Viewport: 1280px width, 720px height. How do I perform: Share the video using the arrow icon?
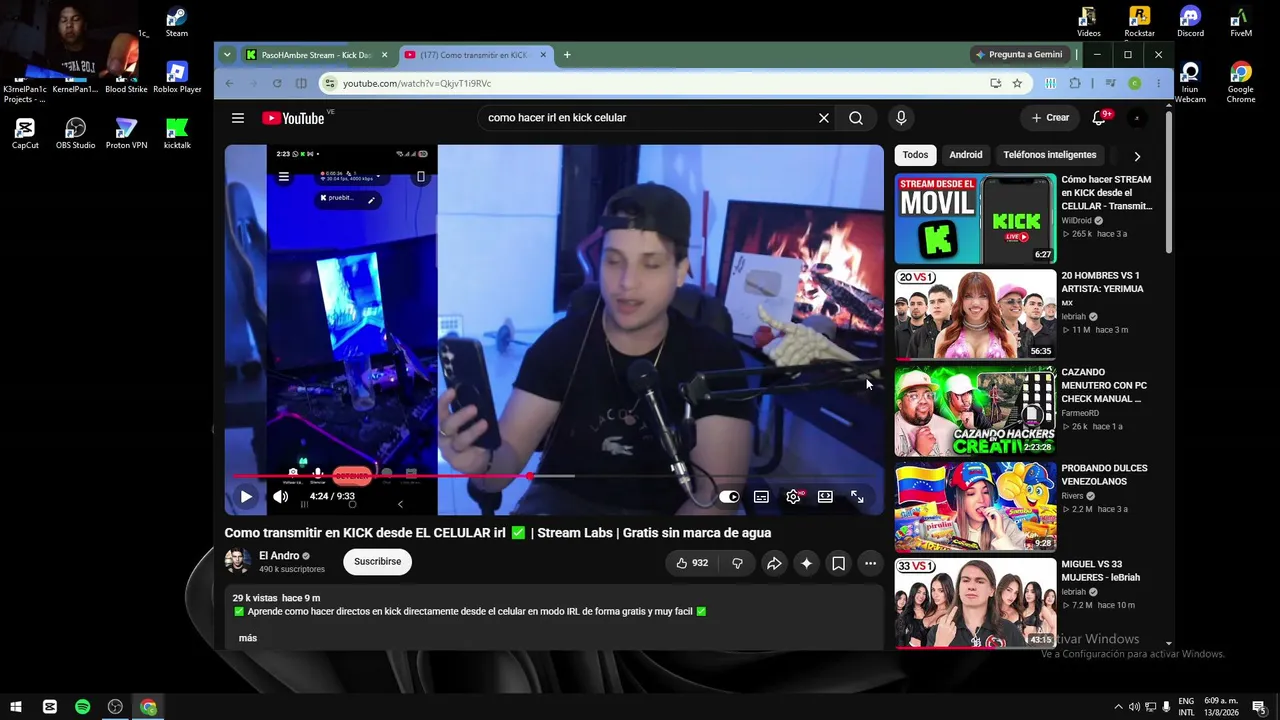tap(774, 563)
